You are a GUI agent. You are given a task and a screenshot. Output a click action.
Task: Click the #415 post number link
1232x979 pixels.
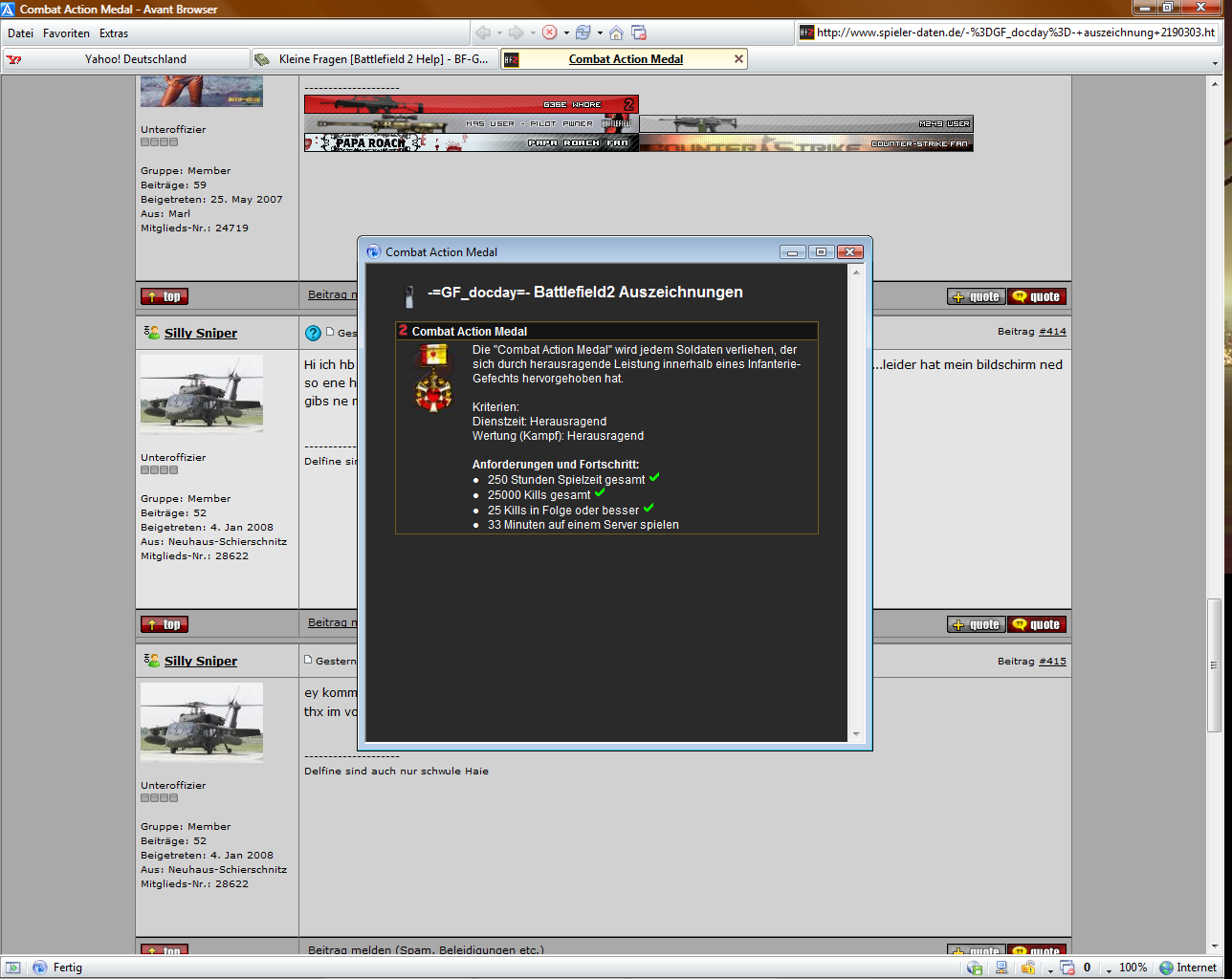pos(1052,662)
